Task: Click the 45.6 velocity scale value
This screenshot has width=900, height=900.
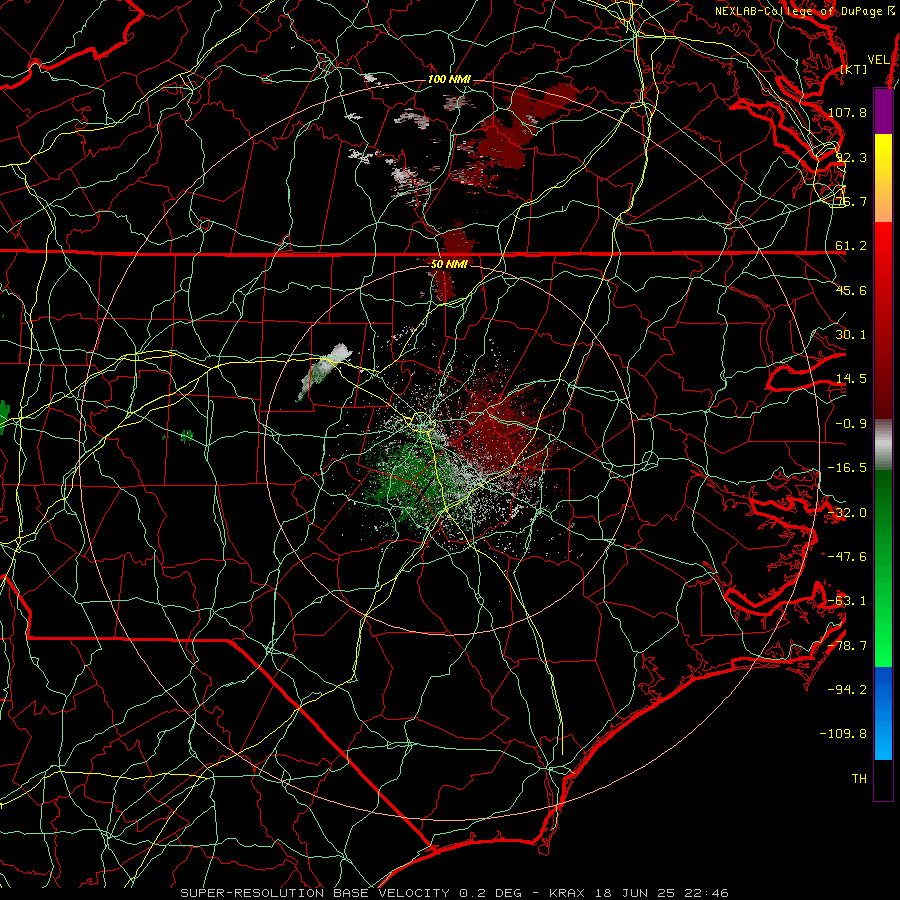Action: (x=851, y=290)
